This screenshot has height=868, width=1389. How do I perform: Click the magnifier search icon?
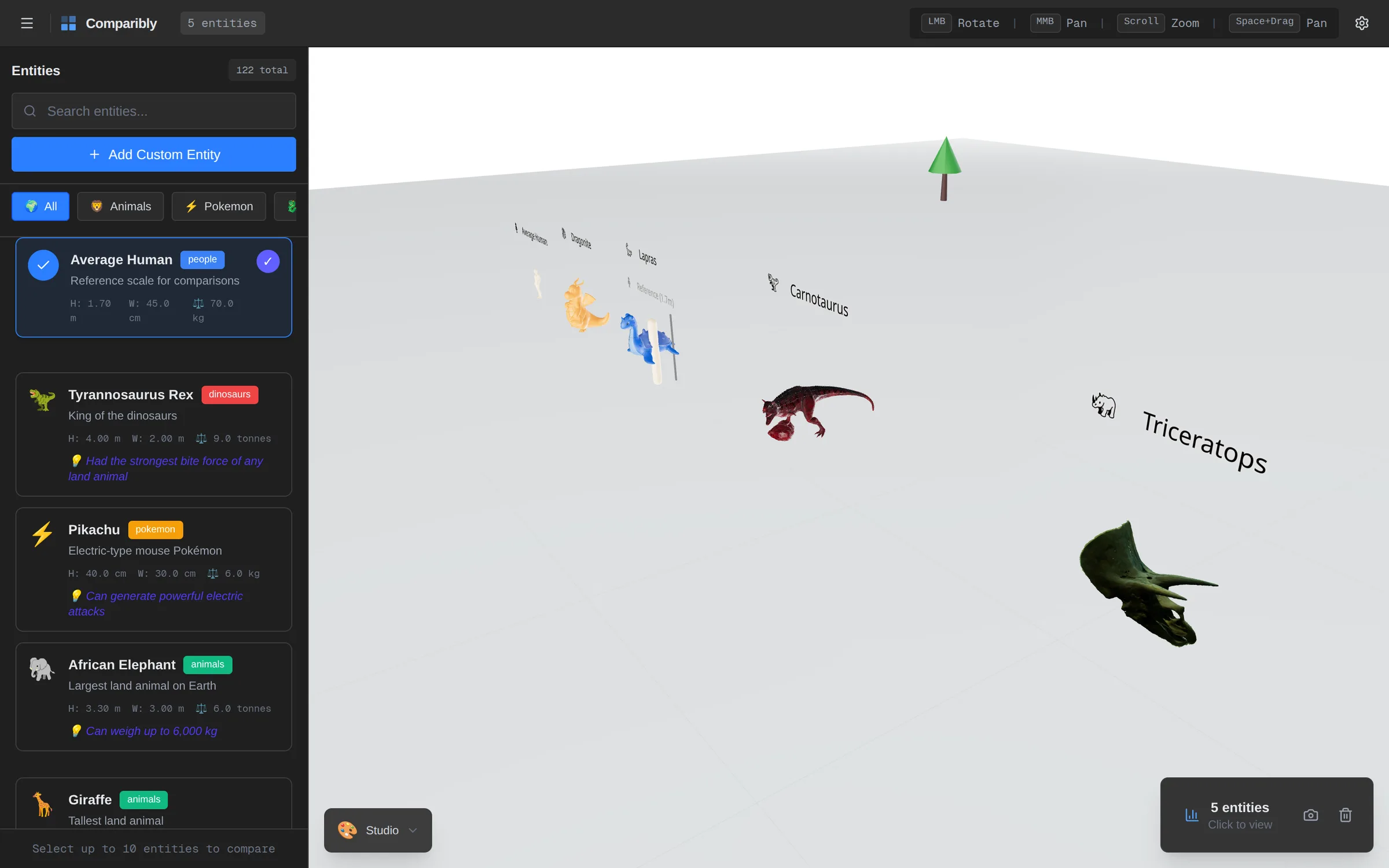30,111
